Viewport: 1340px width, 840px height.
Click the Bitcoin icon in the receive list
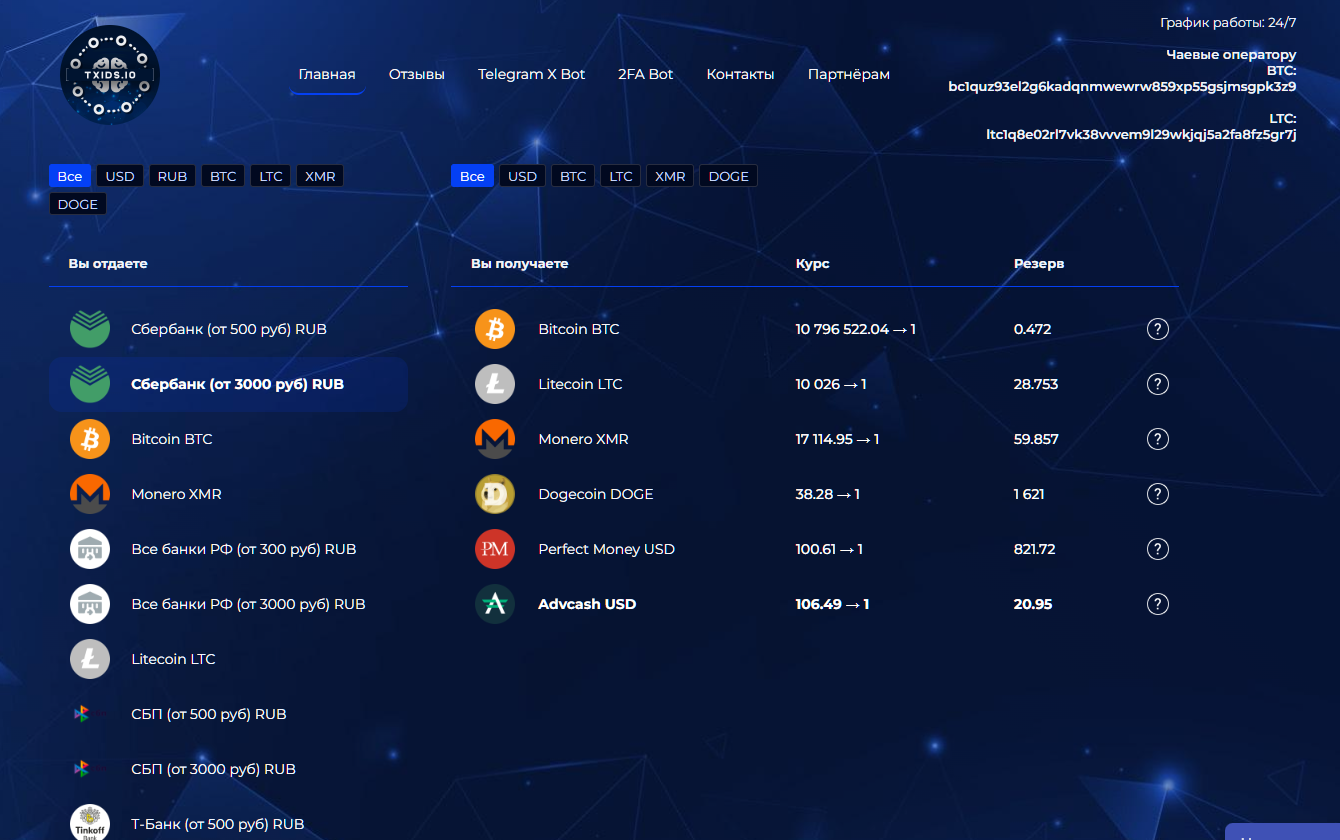tap(495, 329)
